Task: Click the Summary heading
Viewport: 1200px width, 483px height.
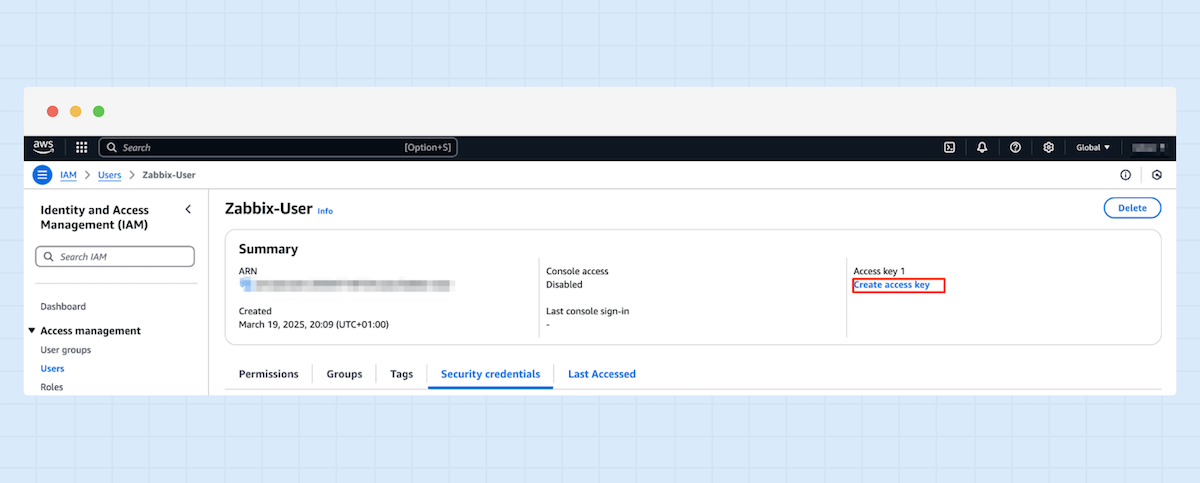Action: 268,249
